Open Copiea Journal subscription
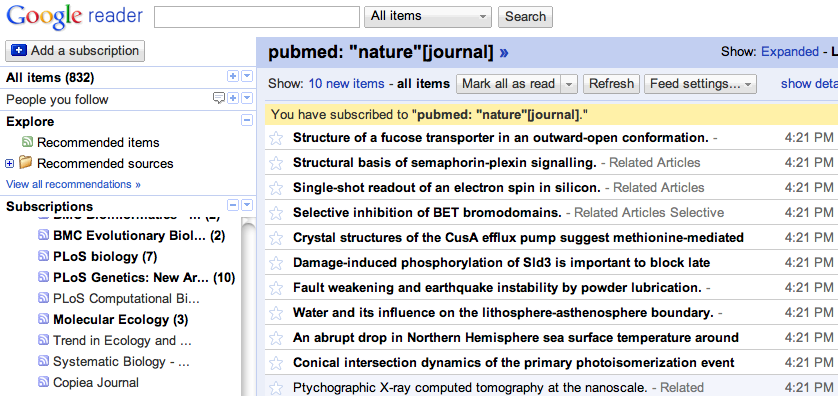 pos(96,383)
